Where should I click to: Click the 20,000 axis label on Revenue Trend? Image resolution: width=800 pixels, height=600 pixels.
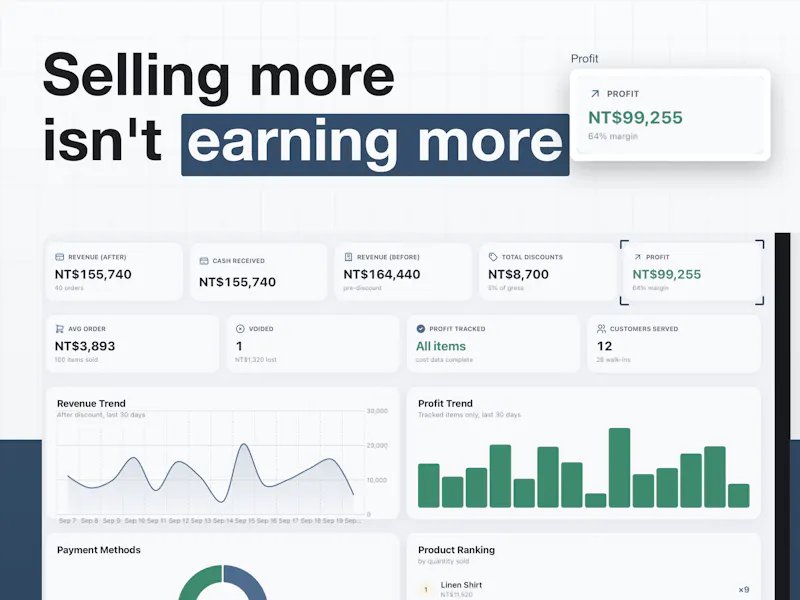tap(377, 445)
